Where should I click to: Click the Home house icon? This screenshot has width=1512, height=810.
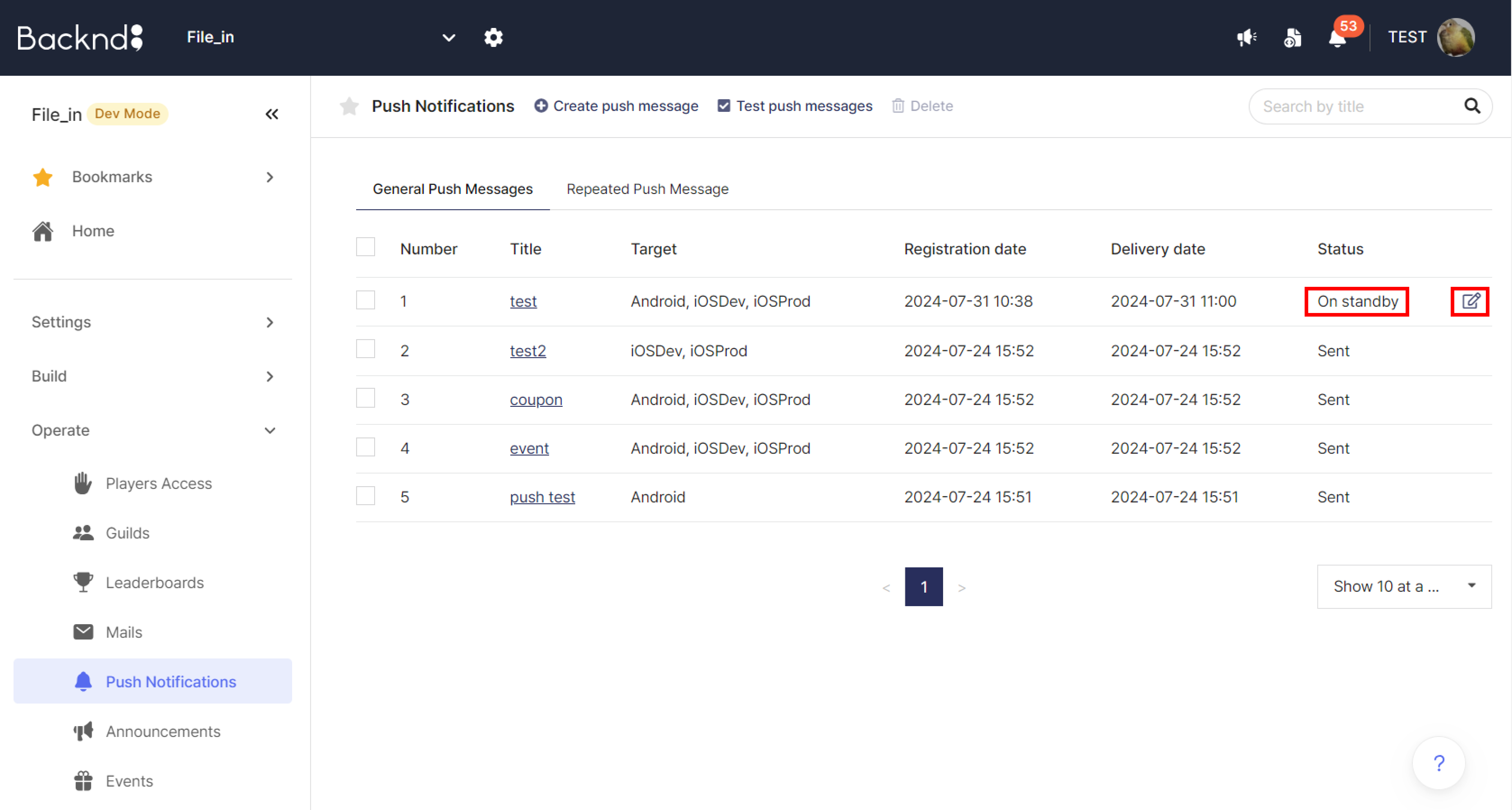coord(43,231)
